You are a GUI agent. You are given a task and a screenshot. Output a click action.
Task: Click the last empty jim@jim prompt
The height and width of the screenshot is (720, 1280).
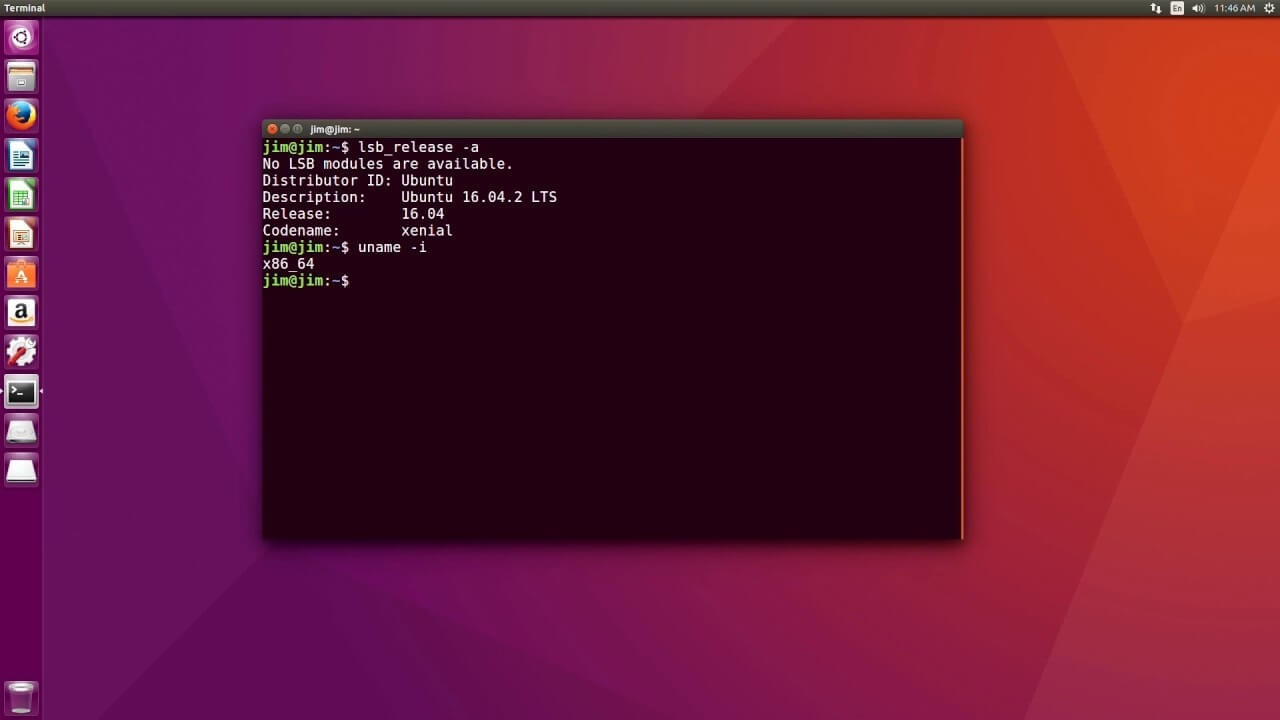click(x=306, y=281)
